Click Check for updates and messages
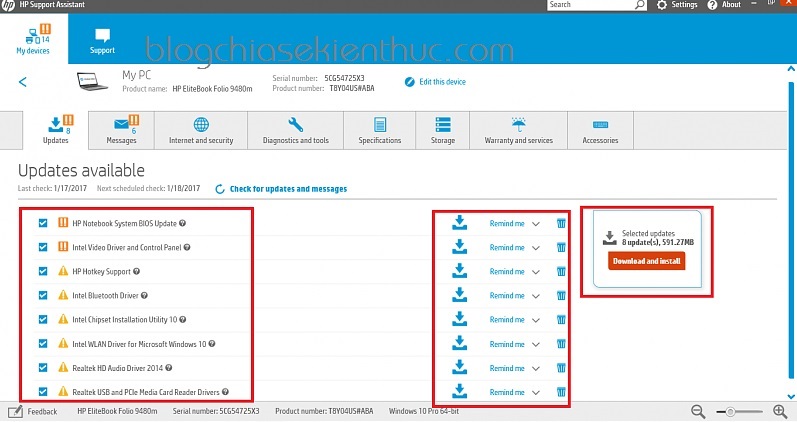This screenshot has height=422, width=797. click(x=282, y=189)
